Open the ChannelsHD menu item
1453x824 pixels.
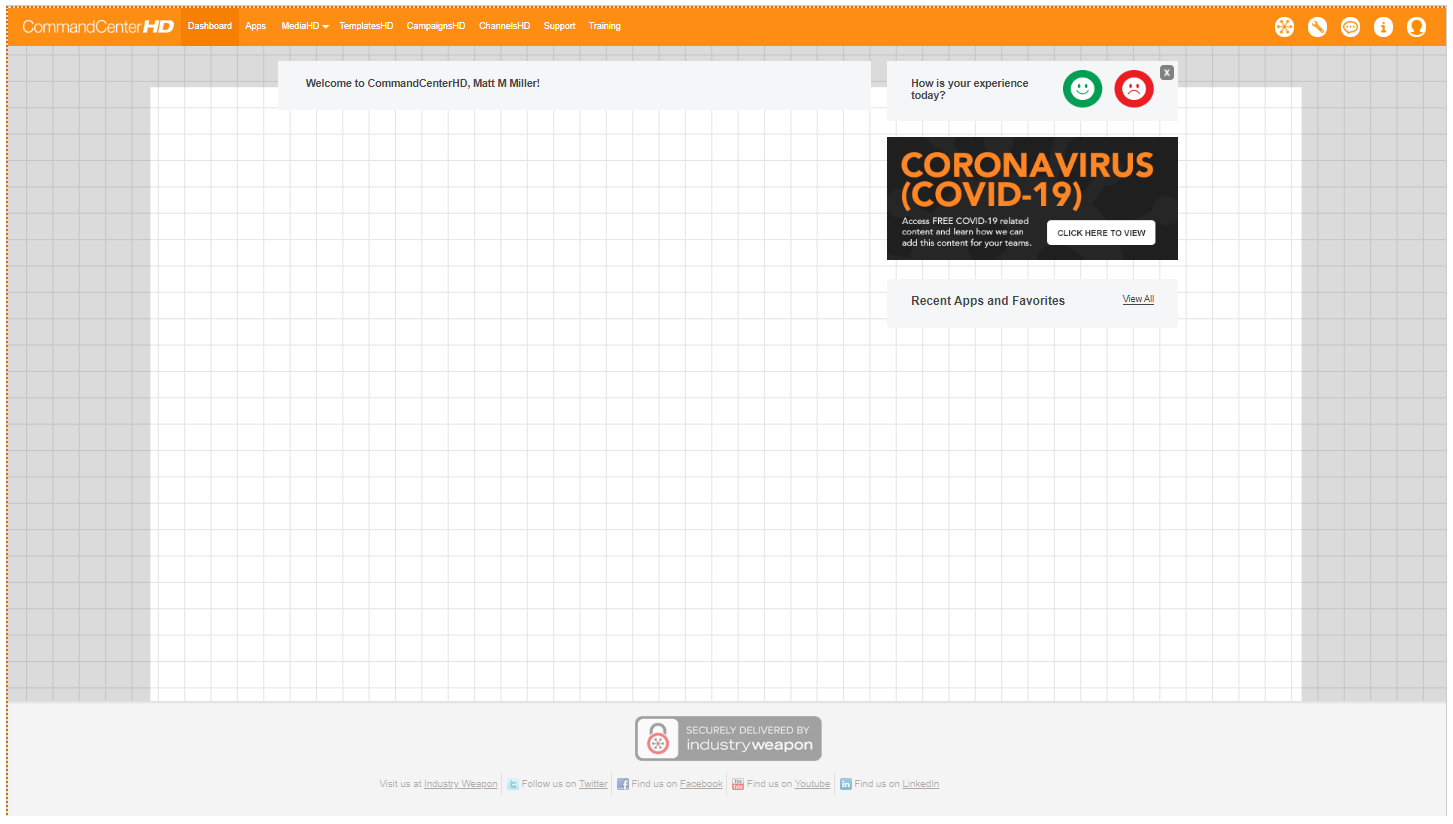[x=504, y=26]
